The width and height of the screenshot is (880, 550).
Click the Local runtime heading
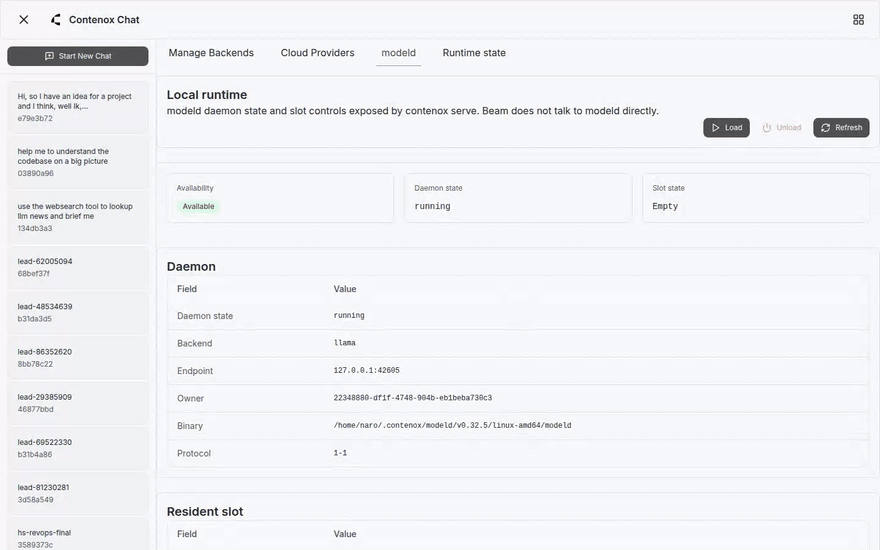click(x=207, y=95)
